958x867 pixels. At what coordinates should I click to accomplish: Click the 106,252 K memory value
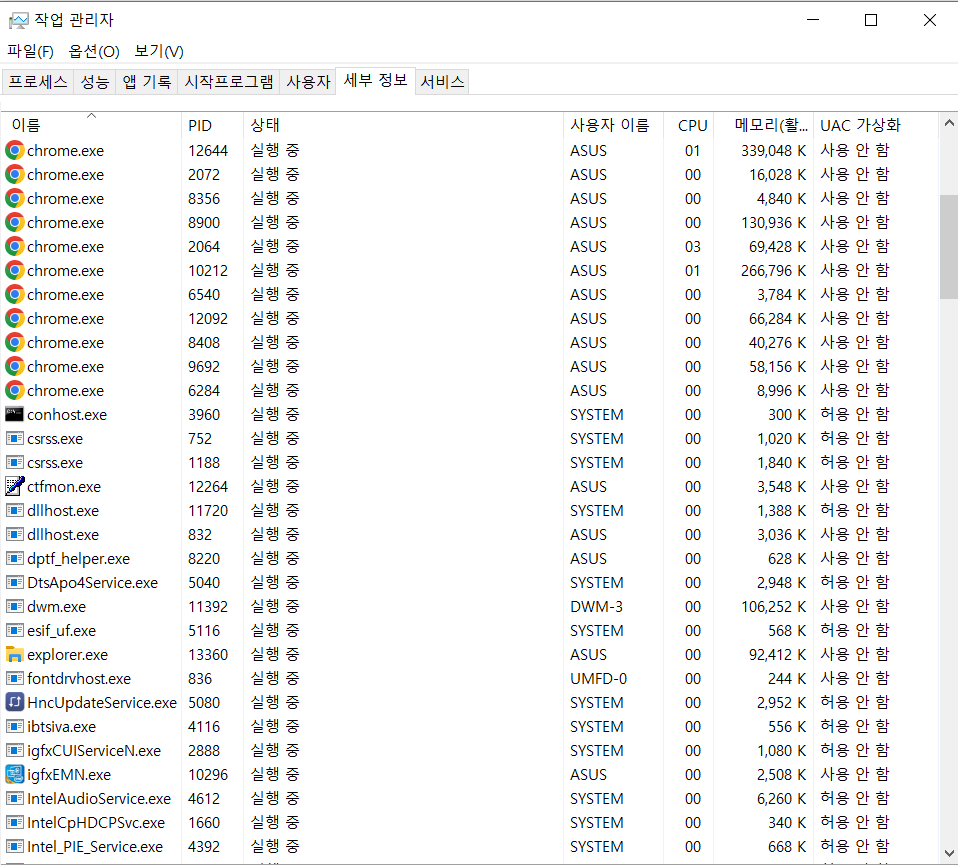tap(773, 607)
